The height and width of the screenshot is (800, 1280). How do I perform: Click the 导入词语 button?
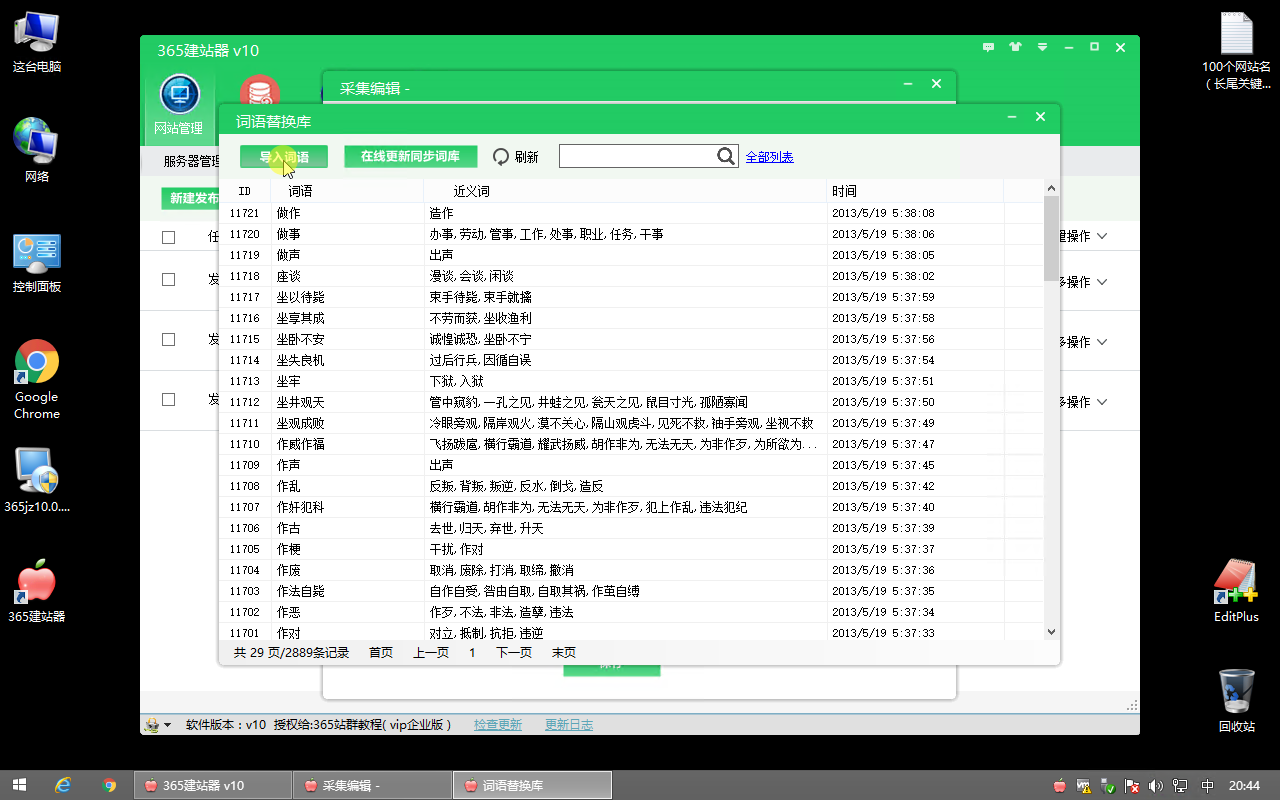(284, 157)
